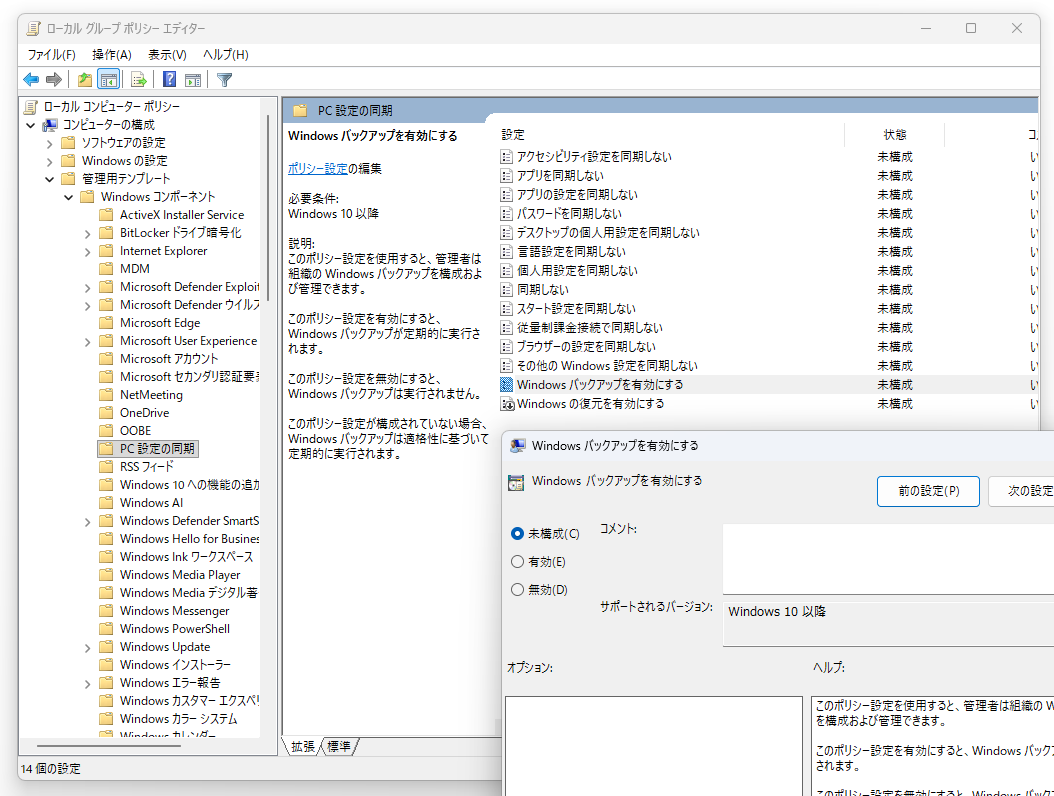Collapse the Windows コンポーネント node
This screenshot has width=1054, height=796.
pyautogui.click(x=69, y=197)
